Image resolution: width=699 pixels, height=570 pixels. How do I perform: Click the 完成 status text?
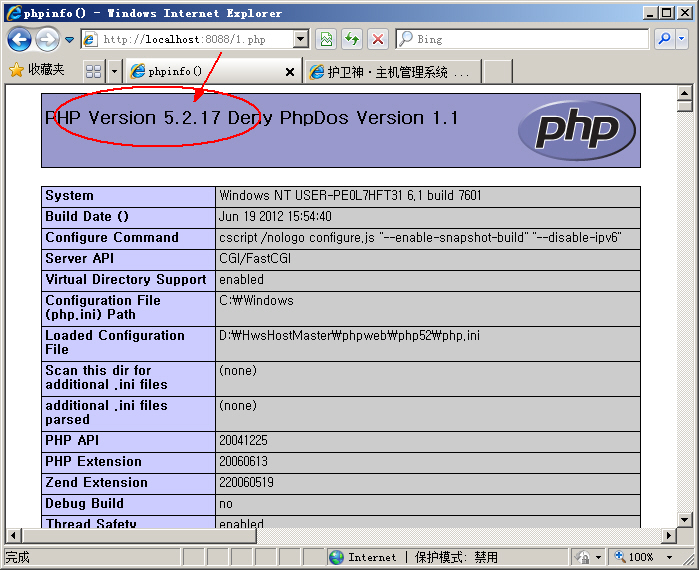(17, 557)
